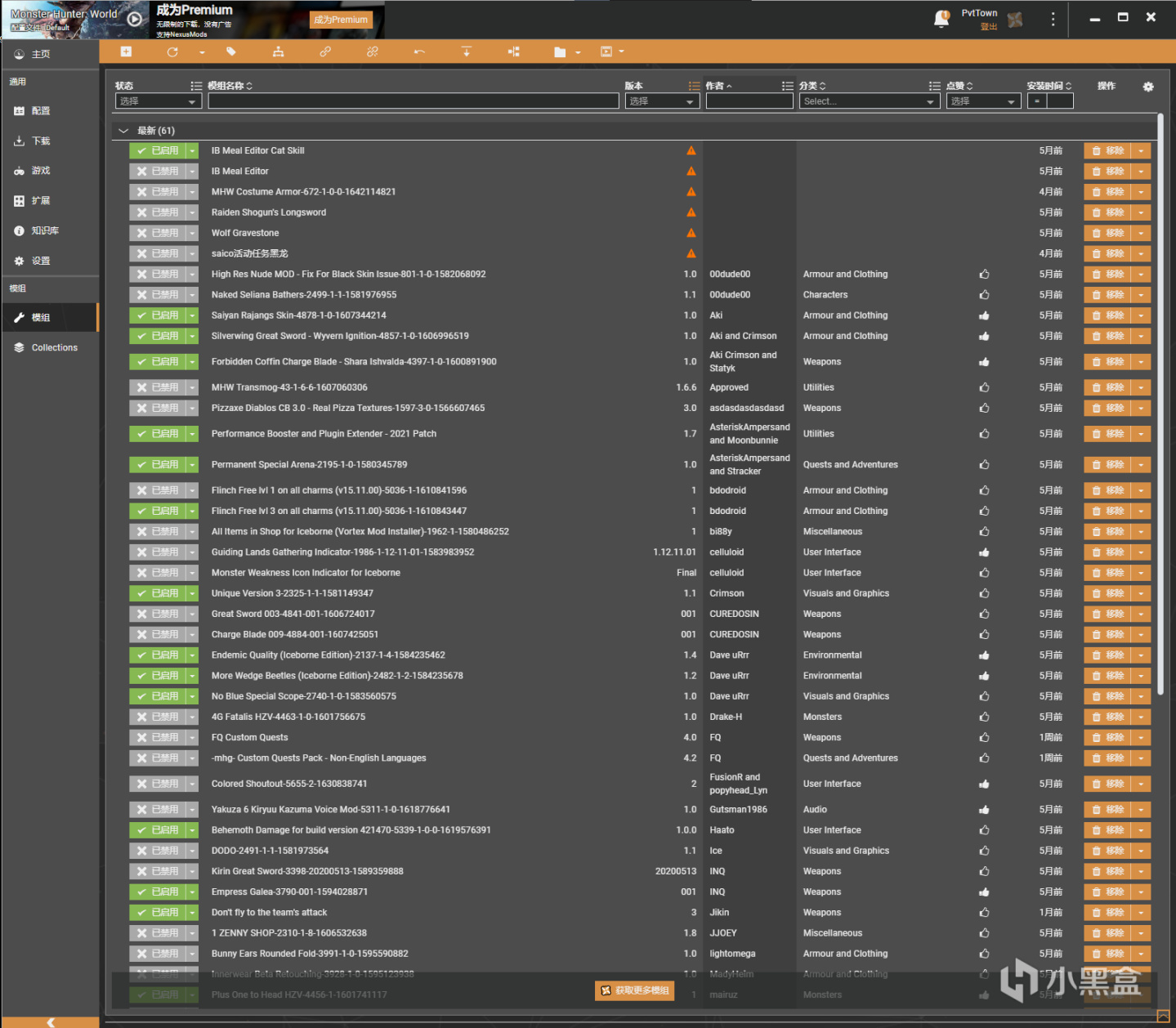Open the Collections page
The image size is (1176, 1028).
(50, 348)
